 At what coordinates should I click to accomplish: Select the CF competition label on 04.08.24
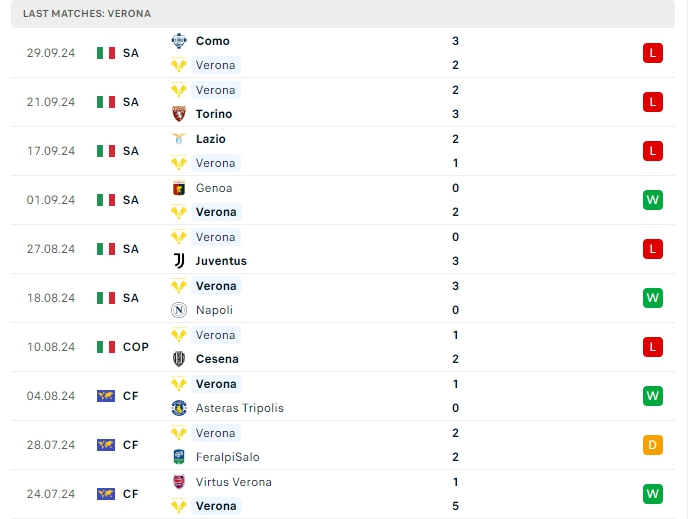pos(131,396)
